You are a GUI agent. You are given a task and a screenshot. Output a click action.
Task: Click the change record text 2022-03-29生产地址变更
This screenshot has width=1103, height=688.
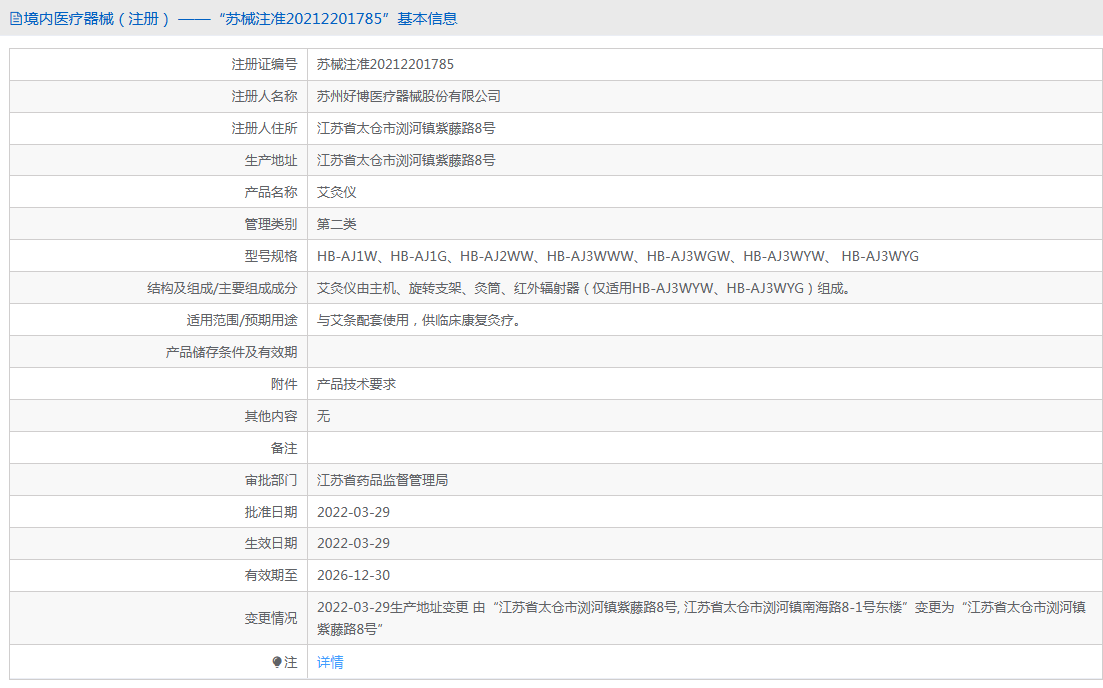(701, 618)
